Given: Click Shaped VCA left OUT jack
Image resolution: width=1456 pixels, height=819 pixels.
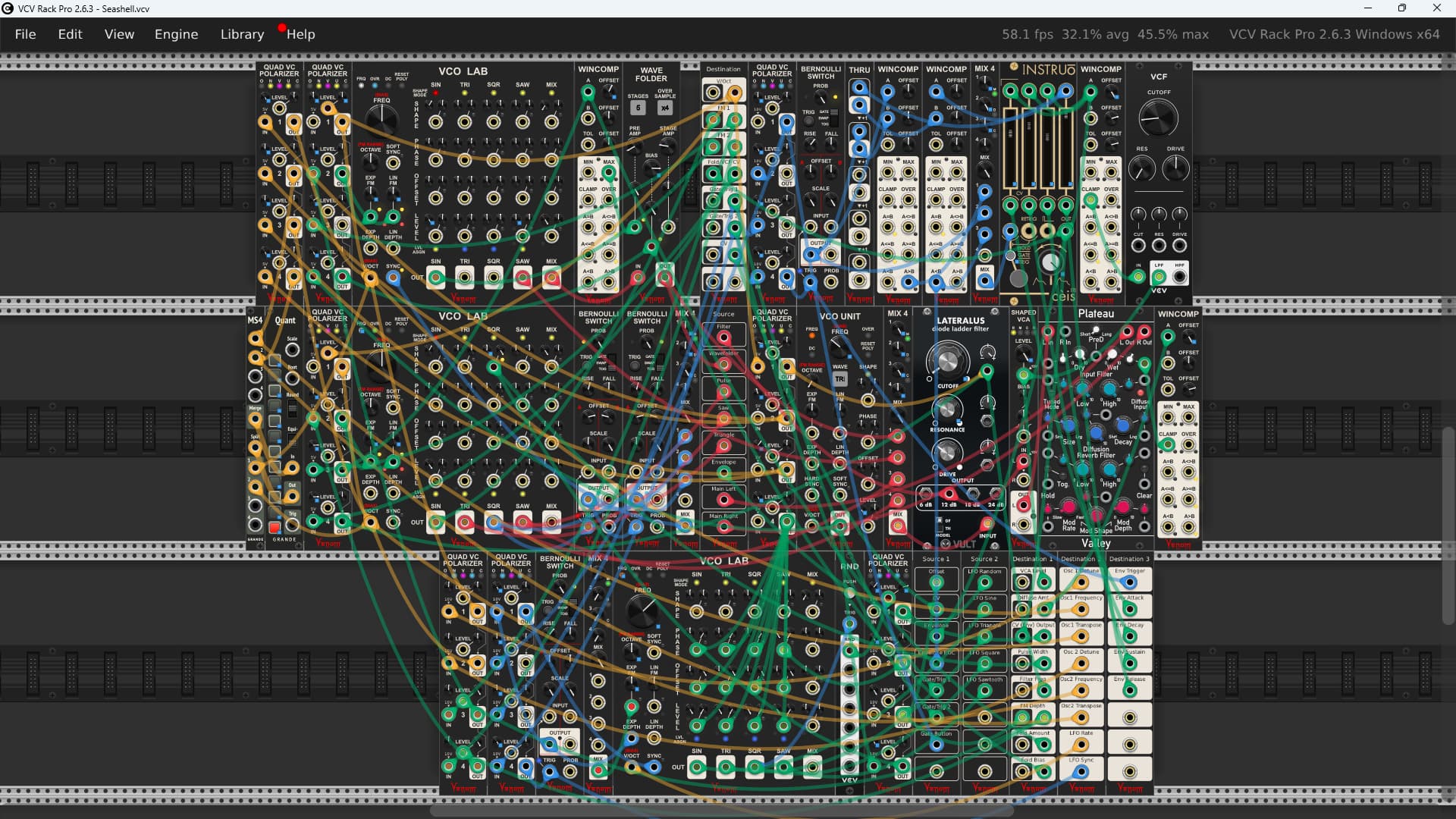Looking at the screenshot, I should pos(1023,505).
